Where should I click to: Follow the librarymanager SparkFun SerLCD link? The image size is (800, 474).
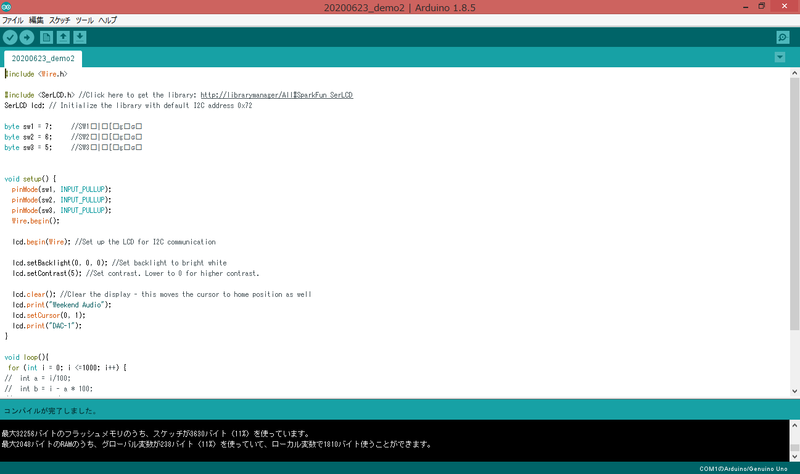[x=277, y=95]
